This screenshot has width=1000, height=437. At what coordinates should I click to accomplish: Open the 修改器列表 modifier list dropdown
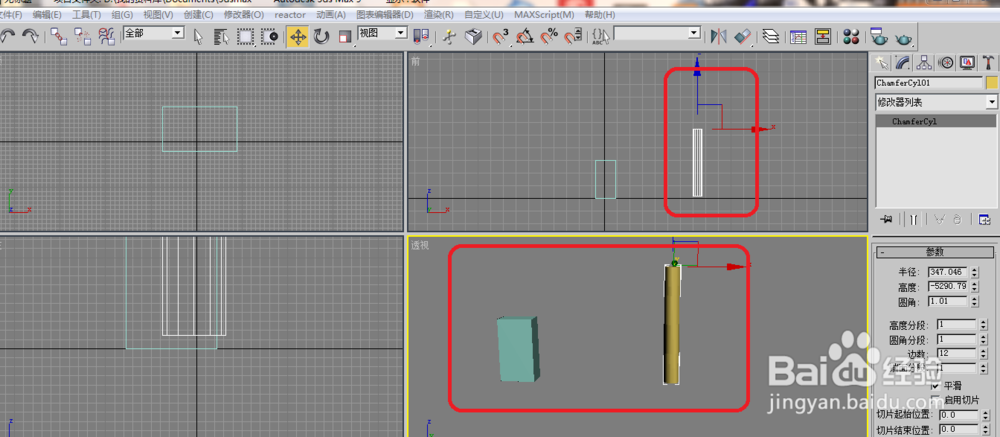click(936, 102)
